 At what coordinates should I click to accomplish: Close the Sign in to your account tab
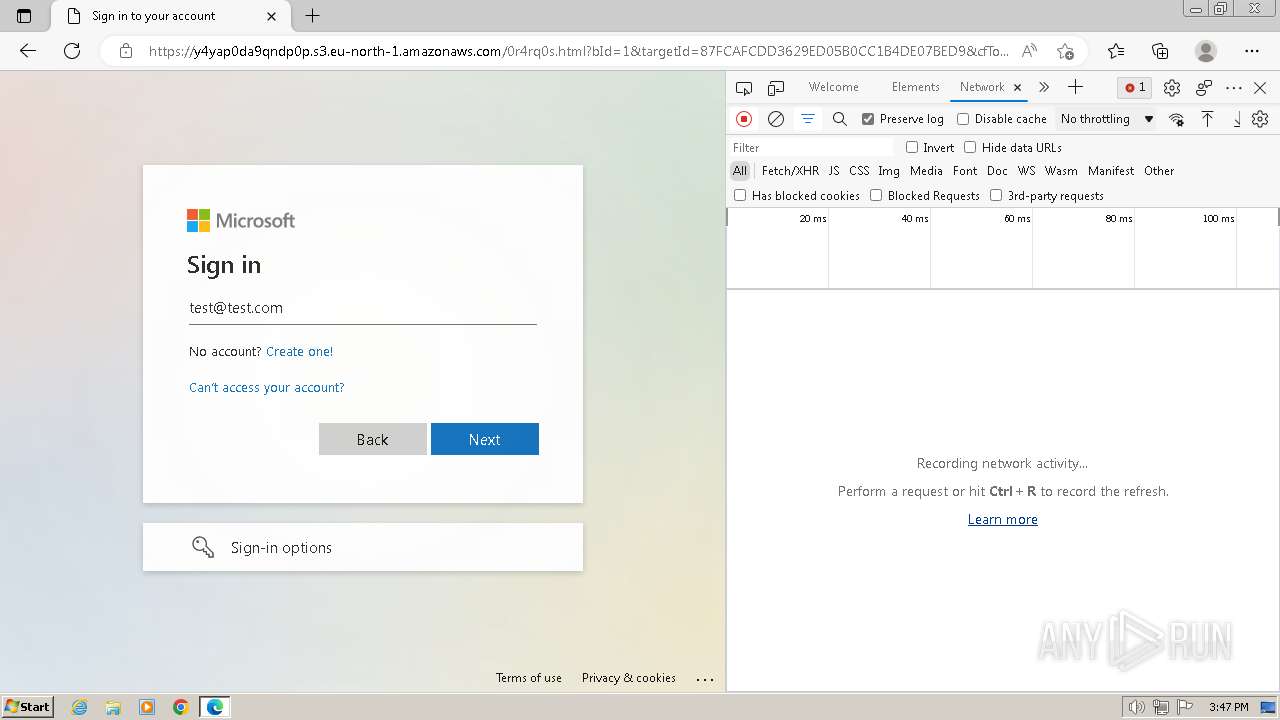pos(272,16)
